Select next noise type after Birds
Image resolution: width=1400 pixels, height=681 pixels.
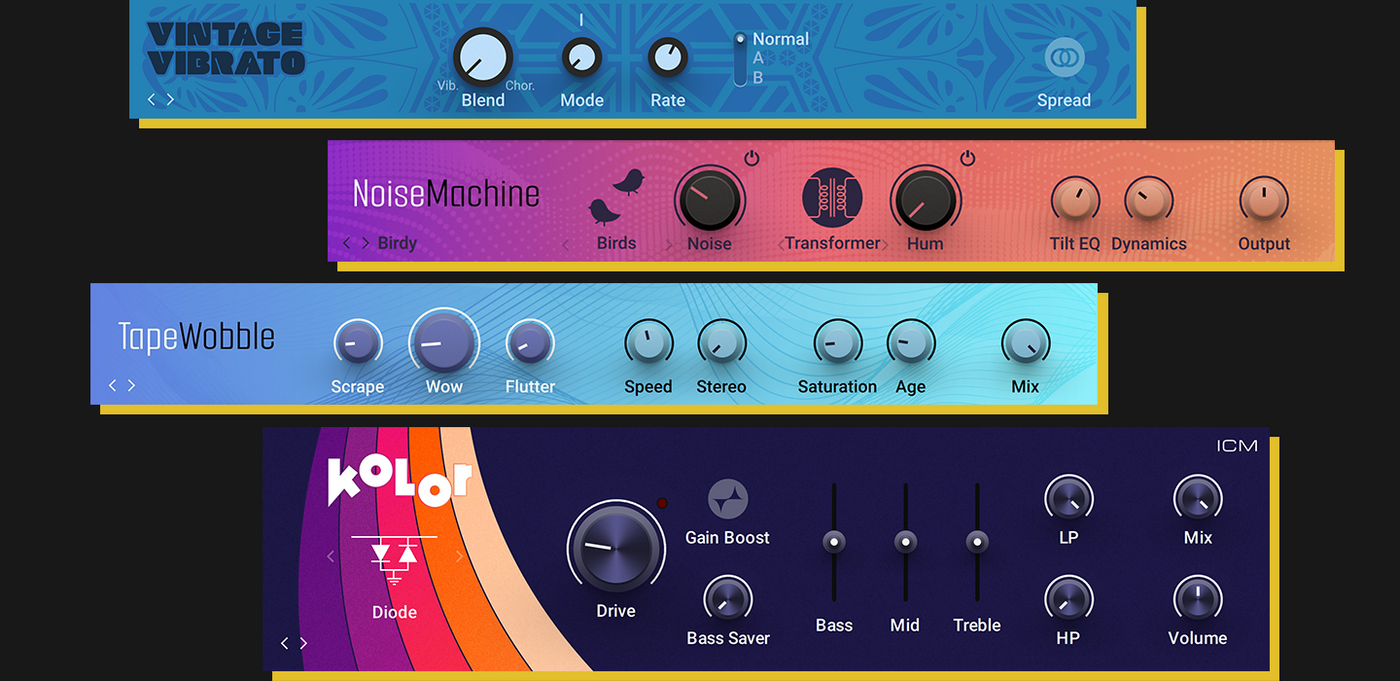click(669, 244)
